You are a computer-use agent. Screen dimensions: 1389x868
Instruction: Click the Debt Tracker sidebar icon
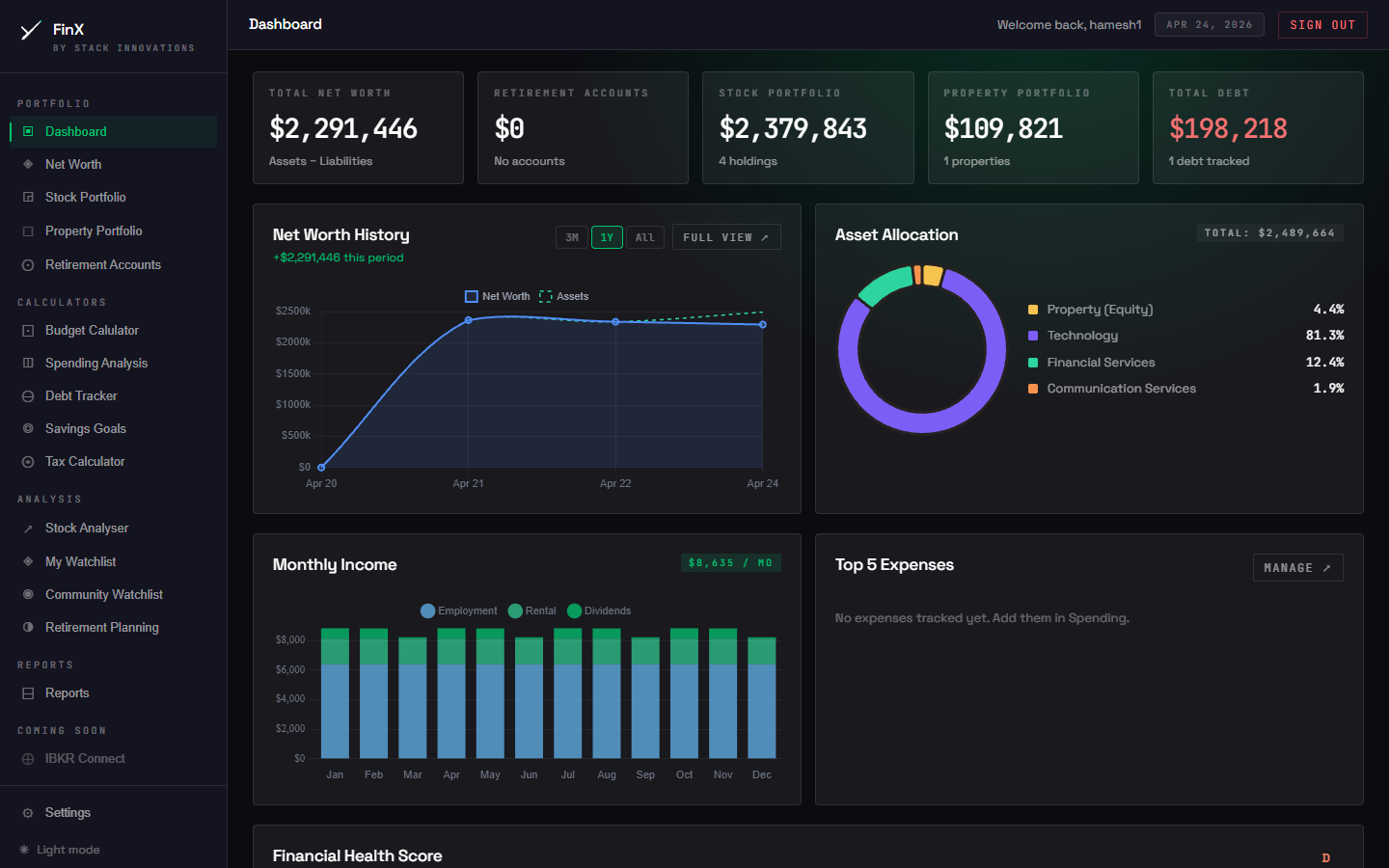(28, 395)
